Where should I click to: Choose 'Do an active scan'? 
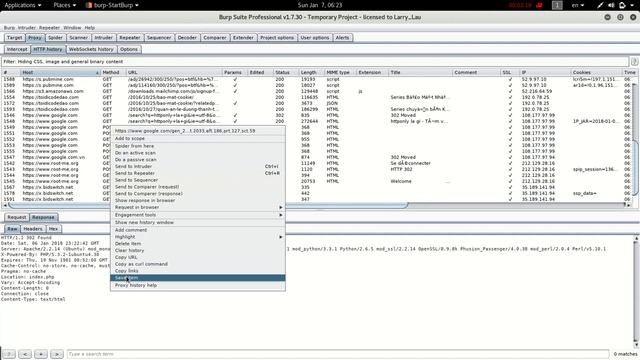[x=198, y=153]
